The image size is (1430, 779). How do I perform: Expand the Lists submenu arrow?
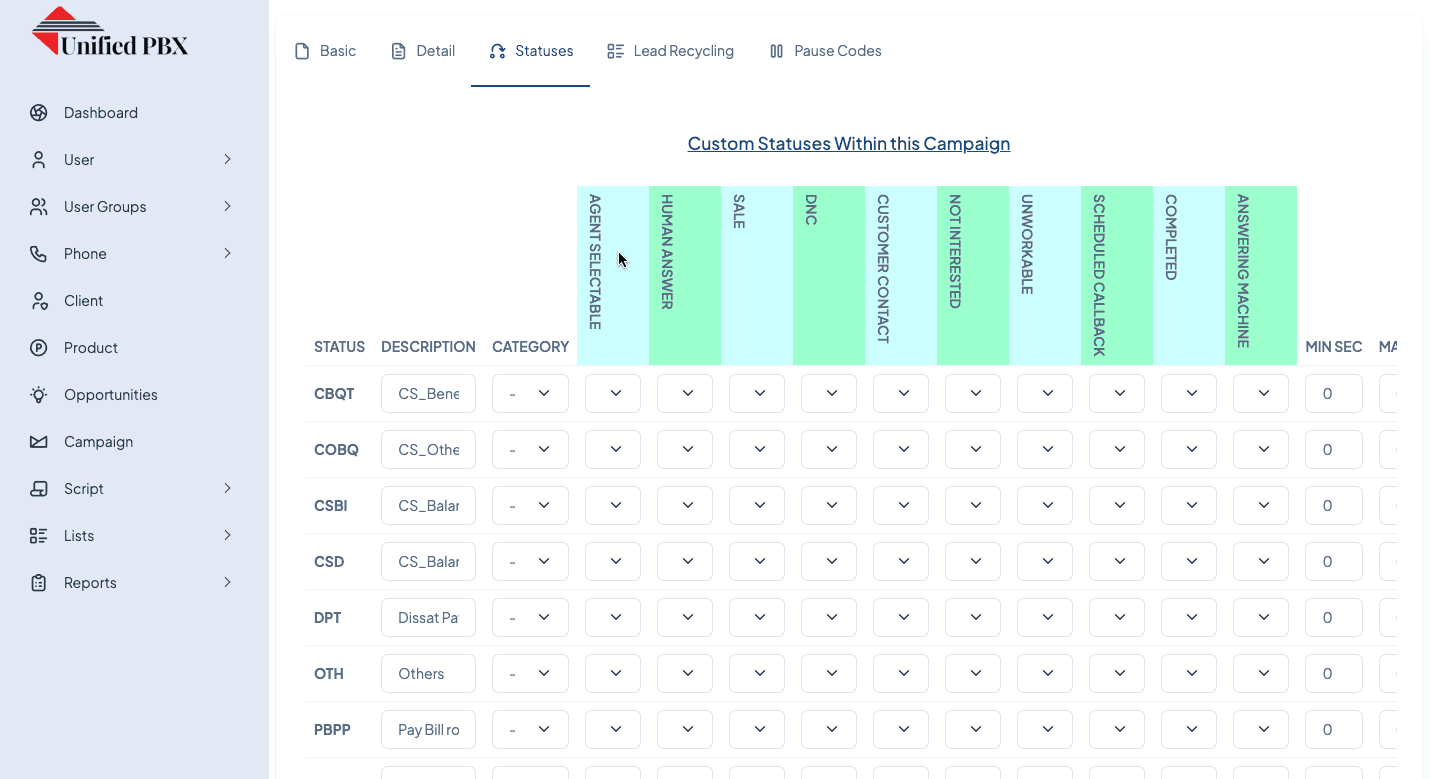(227, 536)
